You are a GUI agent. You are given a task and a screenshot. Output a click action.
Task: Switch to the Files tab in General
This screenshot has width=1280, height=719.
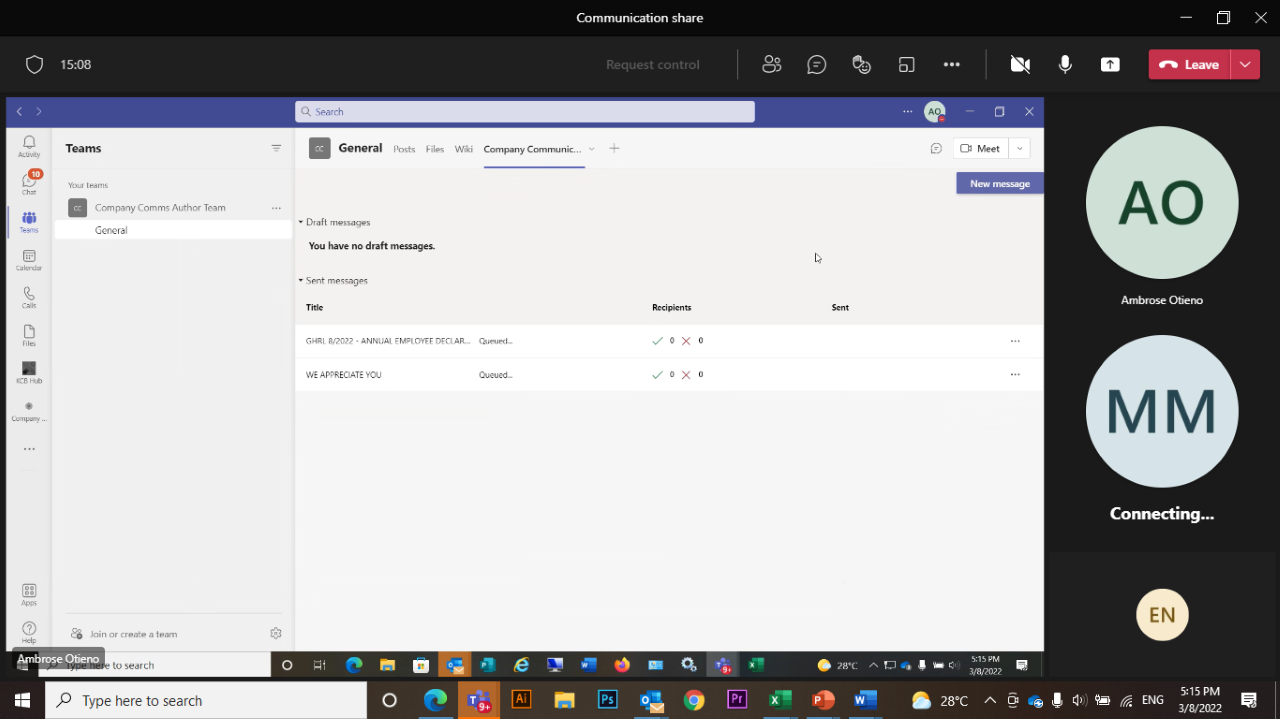(x=434, y=148)
